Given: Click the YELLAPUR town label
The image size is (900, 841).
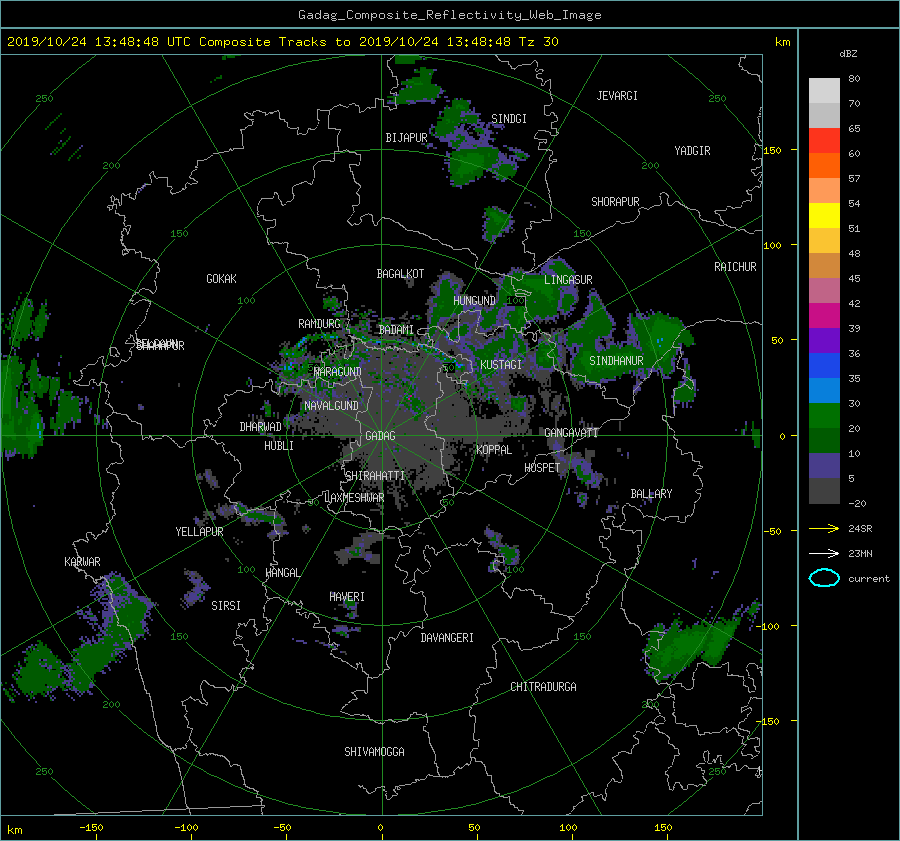Looking at the screenshot, I should (x=199, y=532).
